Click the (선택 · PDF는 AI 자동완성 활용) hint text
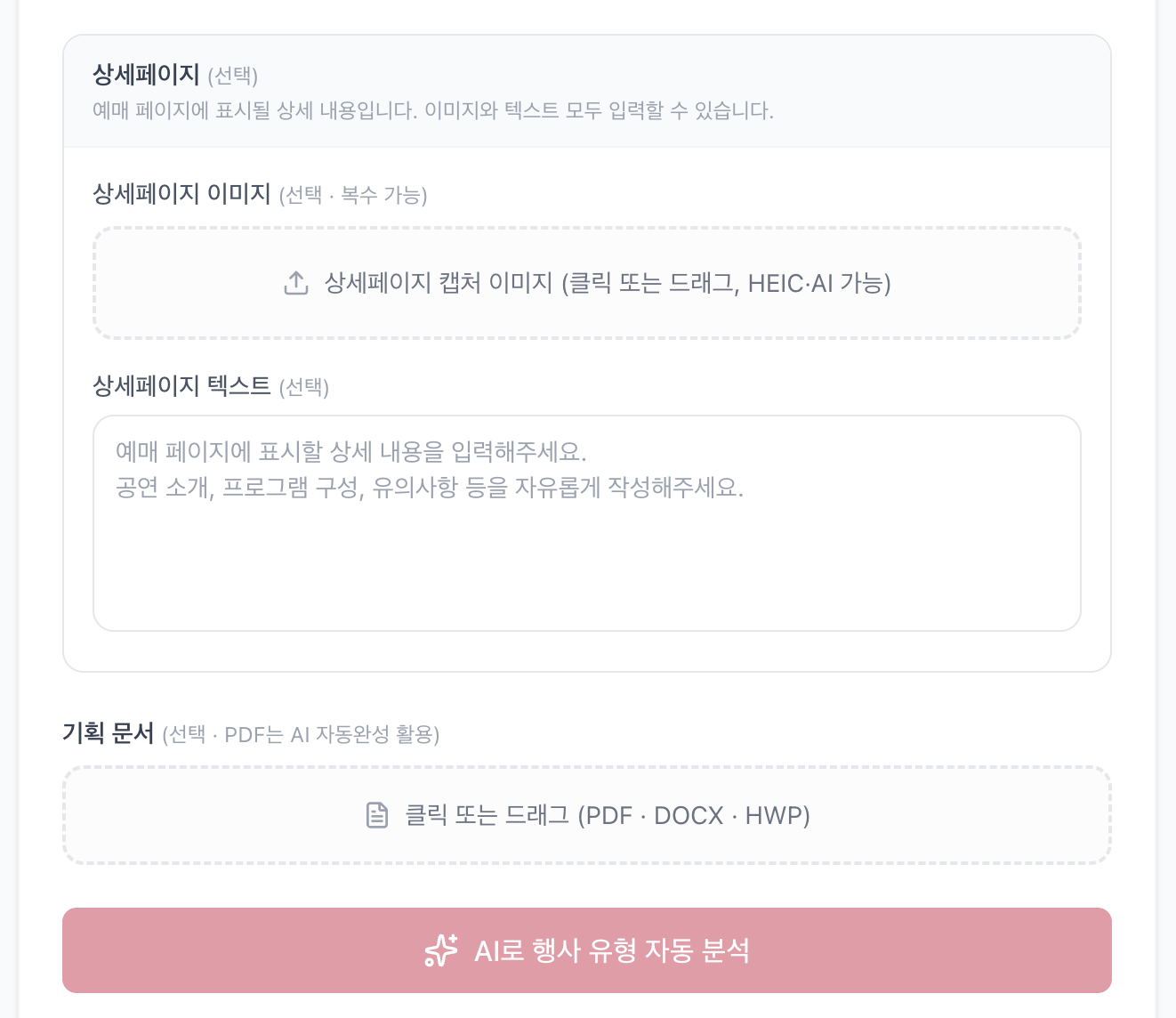 pos(302,735)
